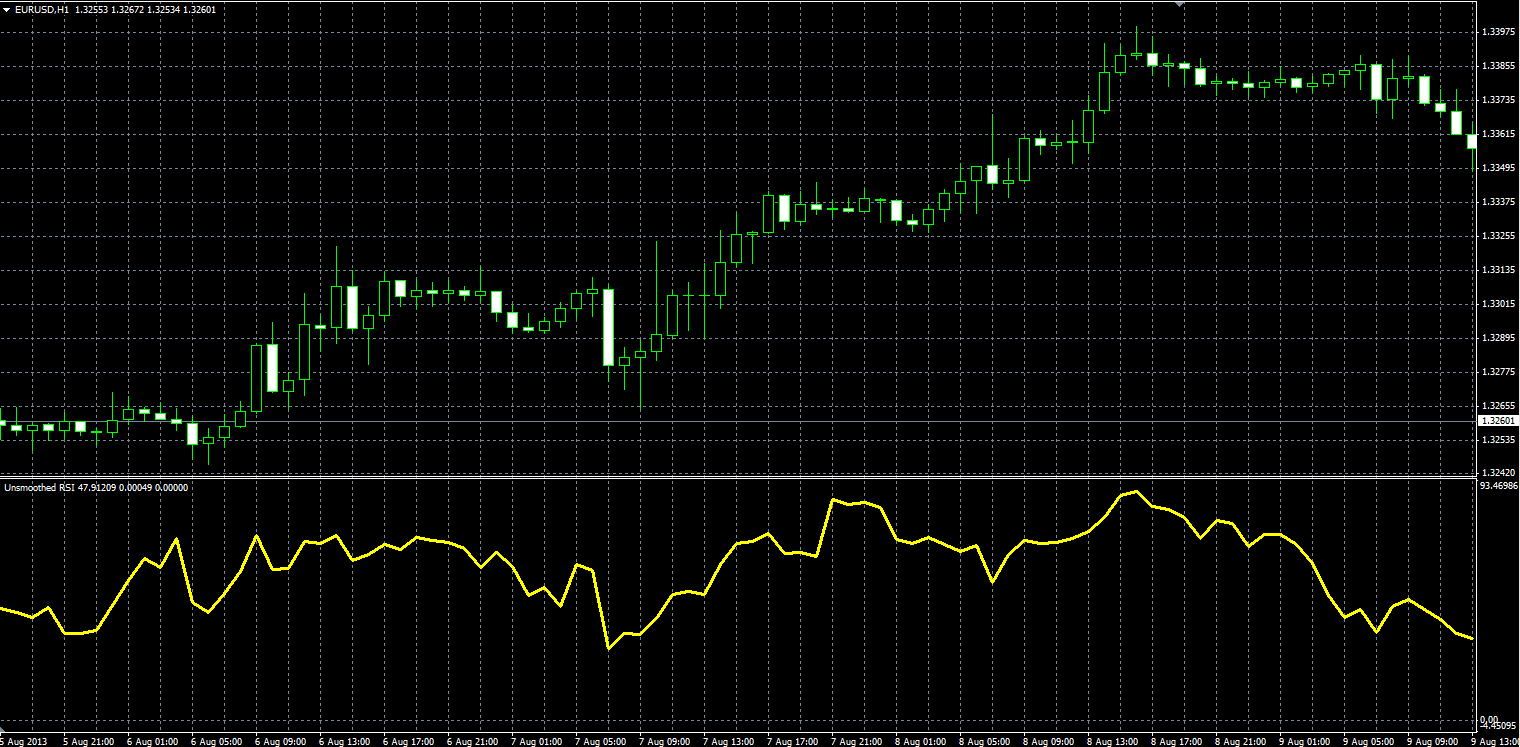1520x747 pixels.
Task: Click the 9 Aug 05:00 time label
Action: coord(1368,741)
